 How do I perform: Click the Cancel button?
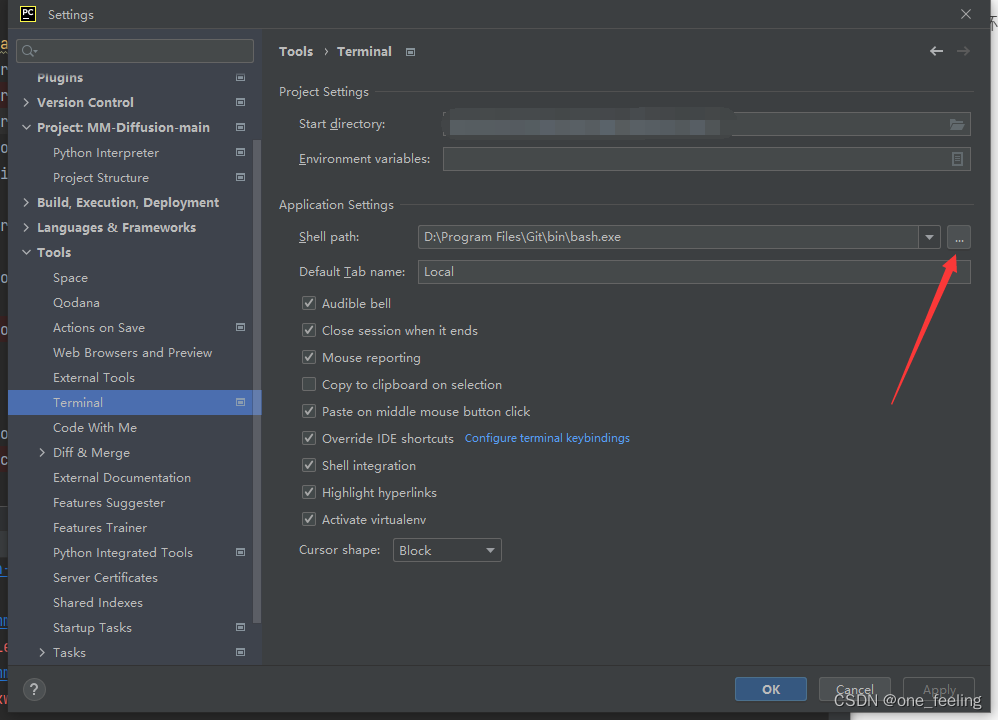(854, 689)
